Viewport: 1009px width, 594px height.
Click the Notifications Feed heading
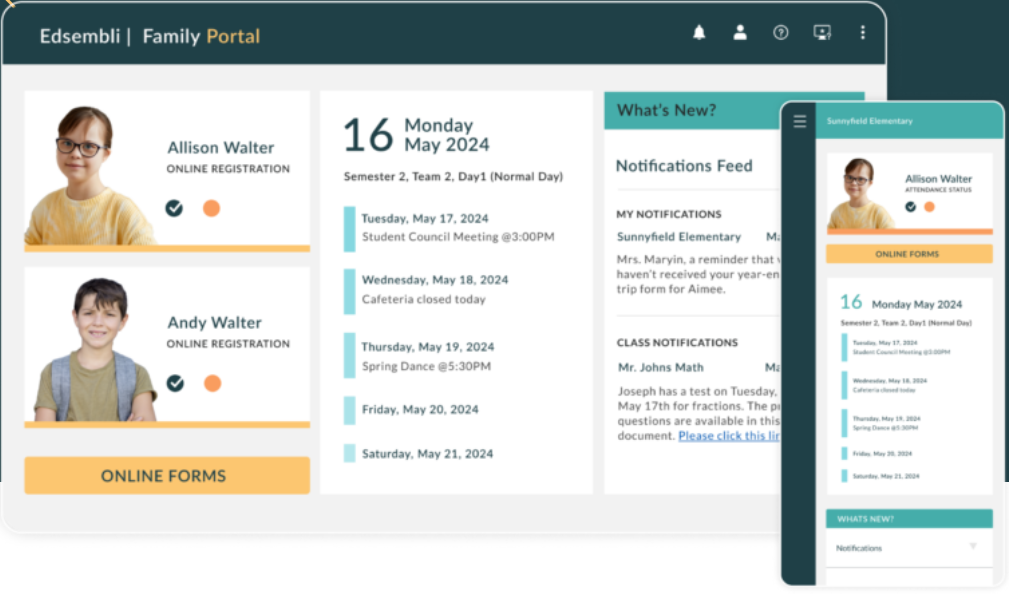pos(684,166)
